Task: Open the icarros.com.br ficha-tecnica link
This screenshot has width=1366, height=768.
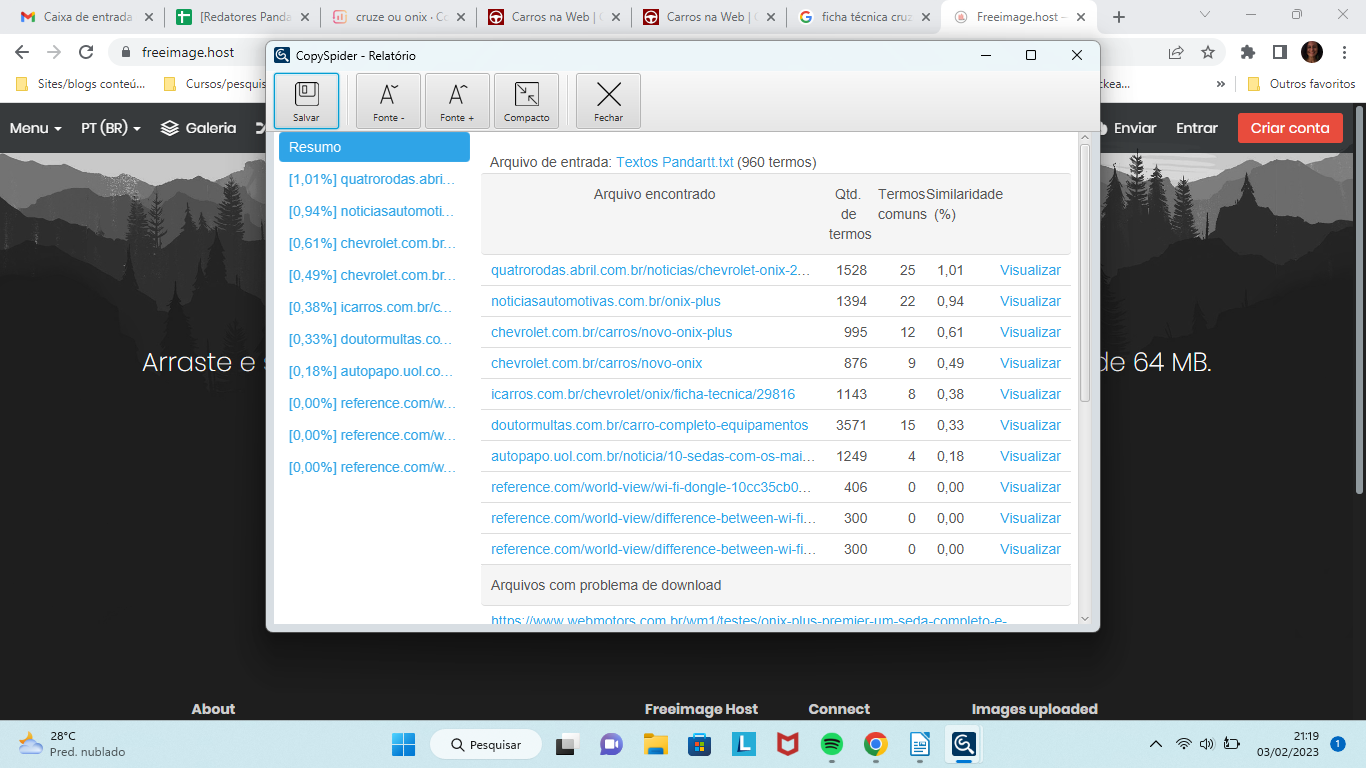Action: pyautogui.click(x=643, y=394)
